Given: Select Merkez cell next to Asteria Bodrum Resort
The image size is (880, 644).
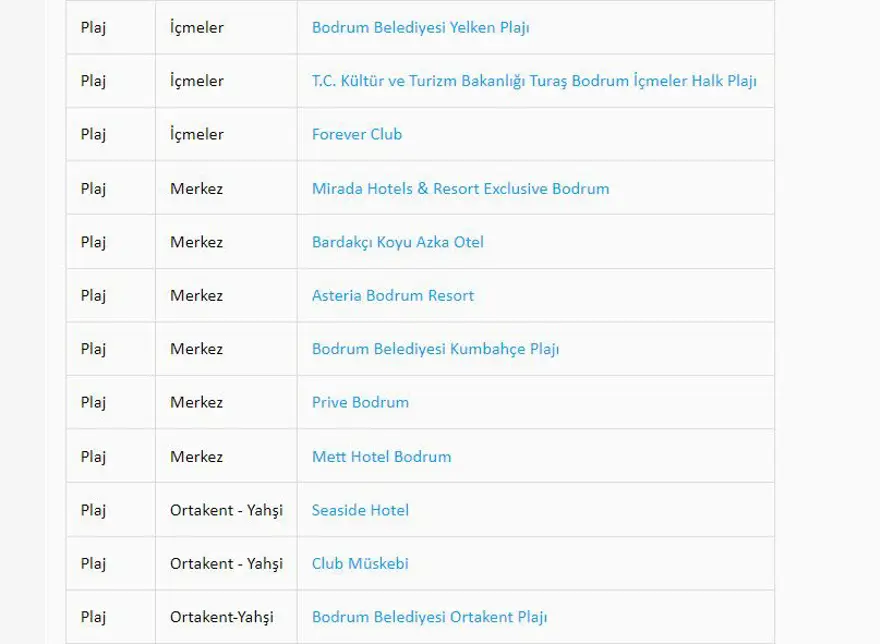Looking at the screenshot, I should [x=197, y=296].
